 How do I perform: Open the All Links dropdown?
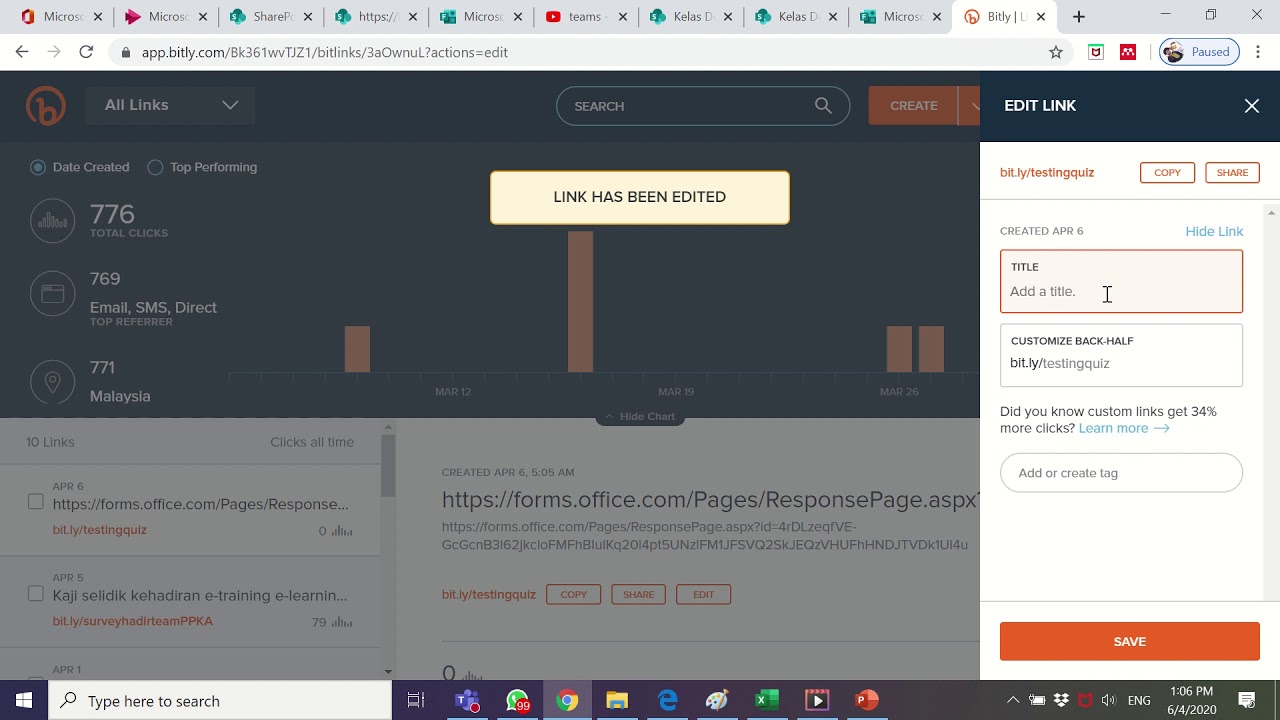tap(170, 105)
